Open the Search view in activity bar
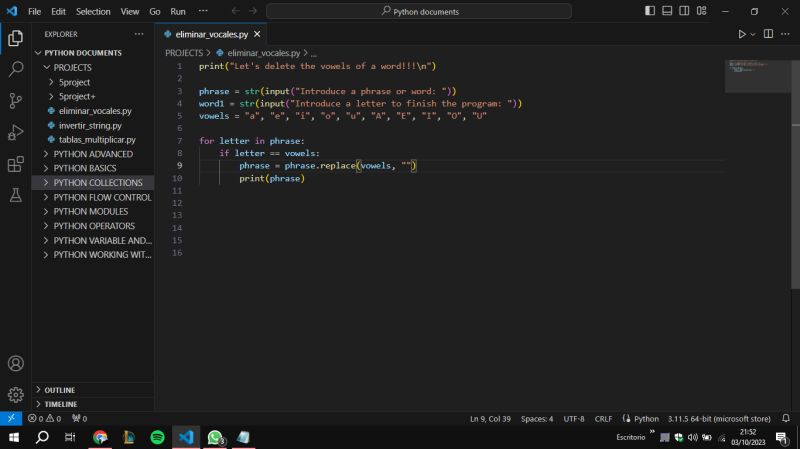This screenshot has height=449, width=800. (15, 69)
